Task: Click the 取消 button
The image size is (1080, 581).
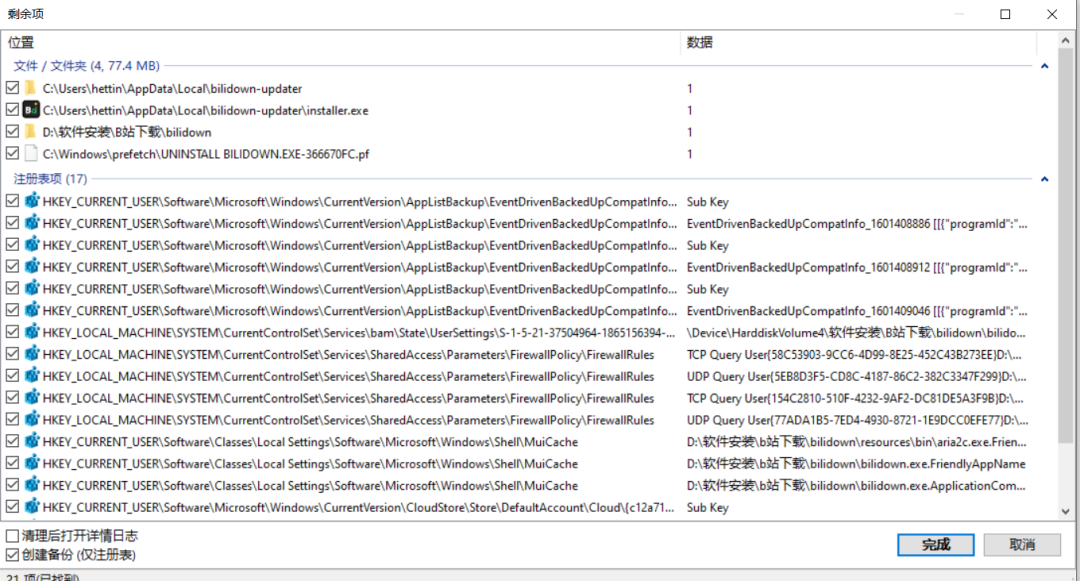Action: pos(1022,545)
